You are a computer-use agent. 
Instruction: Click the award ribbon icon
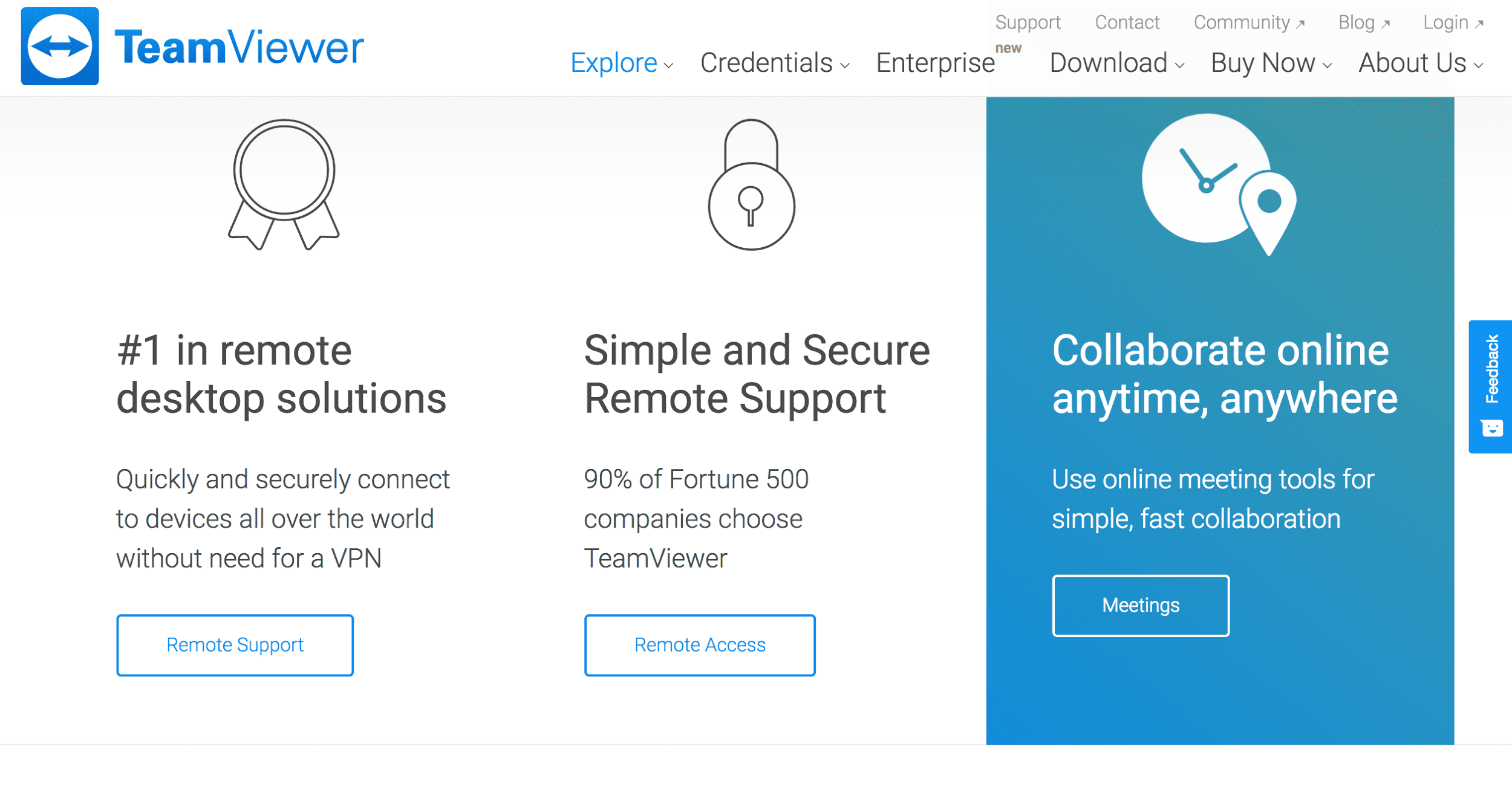coord(284,184)
